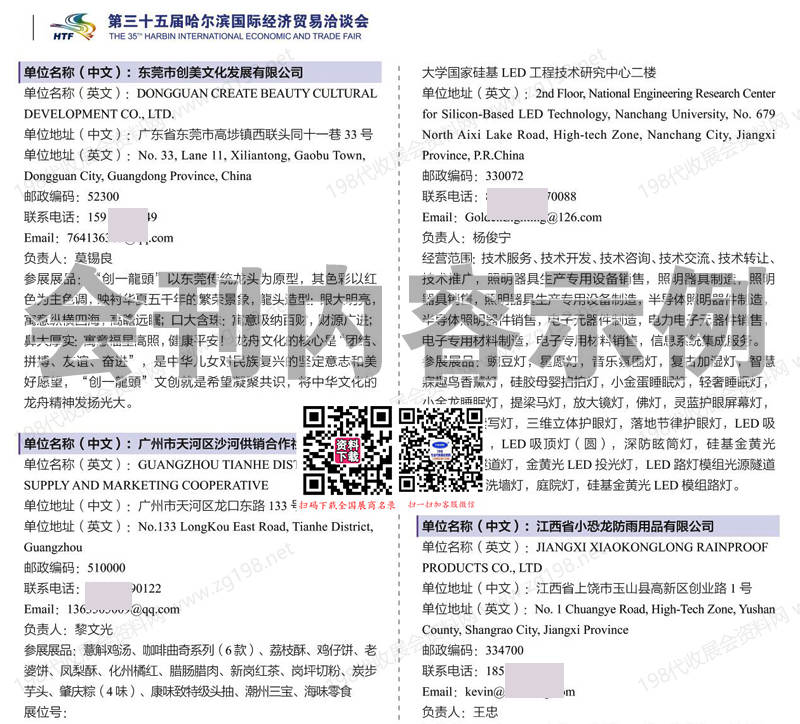Select postal code 334700

coord(505,651)
